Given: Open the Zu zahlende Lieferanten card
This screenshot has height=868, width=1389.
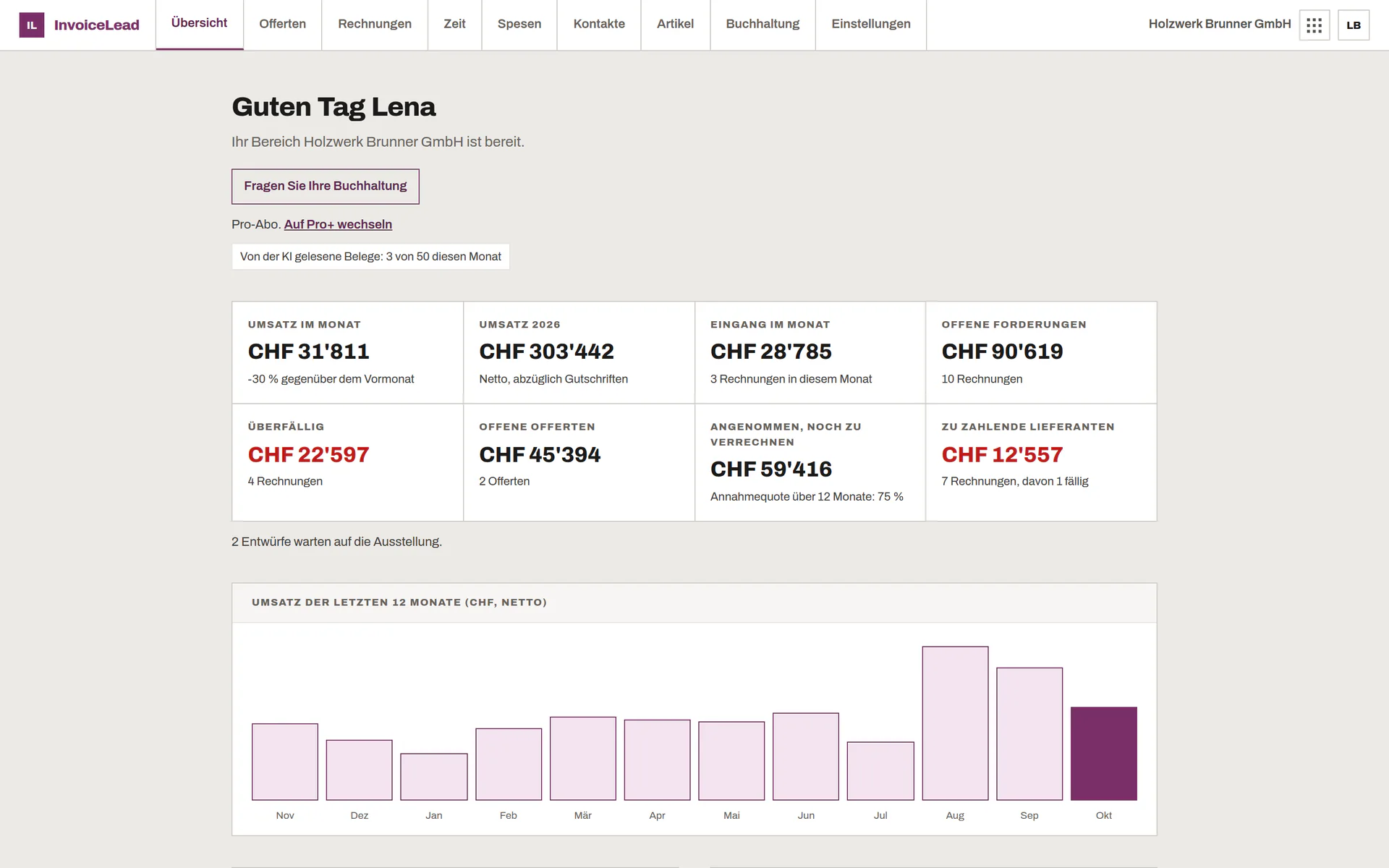Looking at the screenshot, I should pos(1041,462).
